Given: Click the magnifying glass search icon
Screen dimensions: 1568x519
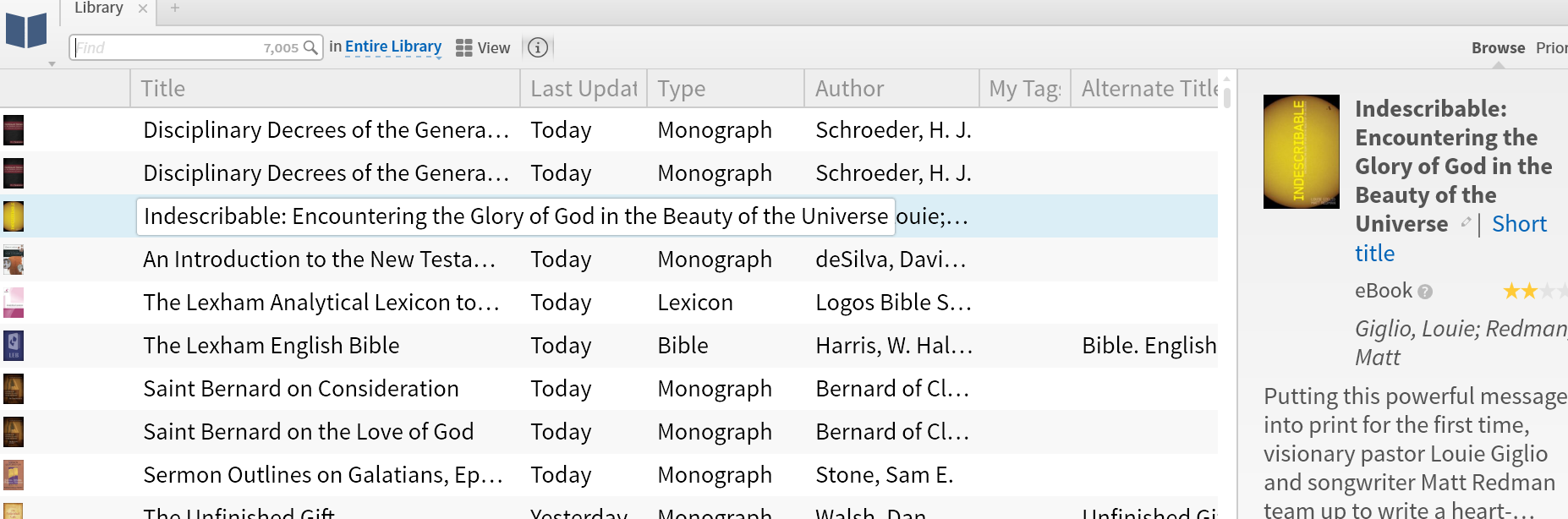Looking at the screenshot, I should [x=310, y=47].
